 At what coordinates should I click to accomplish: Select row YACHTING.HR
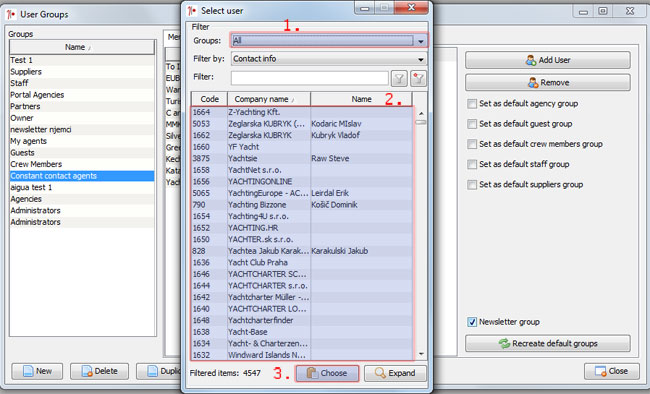pyautogui.click(x=302, y=228)
